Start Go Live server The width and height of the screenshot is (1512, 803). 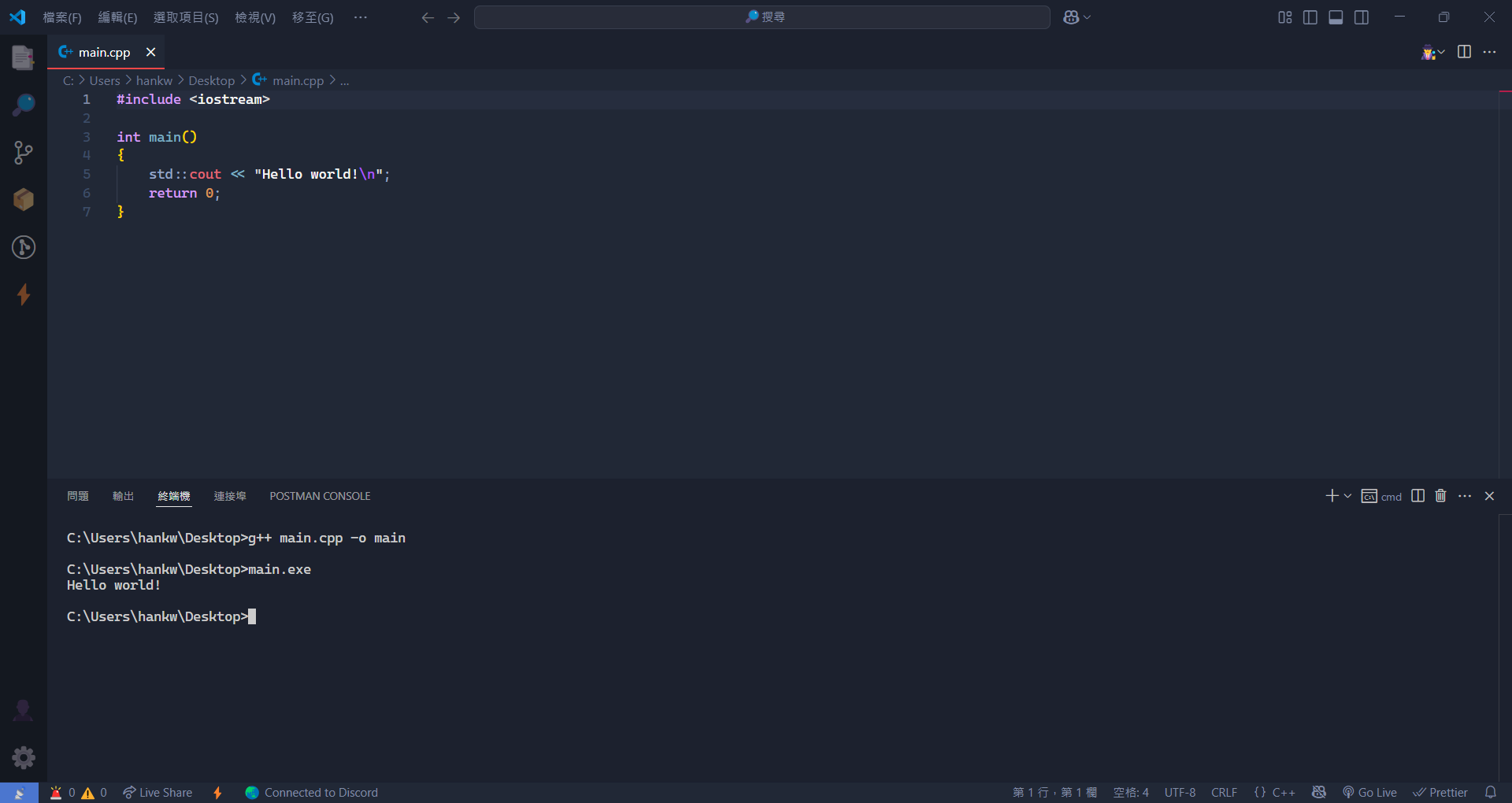(1370, 793)
